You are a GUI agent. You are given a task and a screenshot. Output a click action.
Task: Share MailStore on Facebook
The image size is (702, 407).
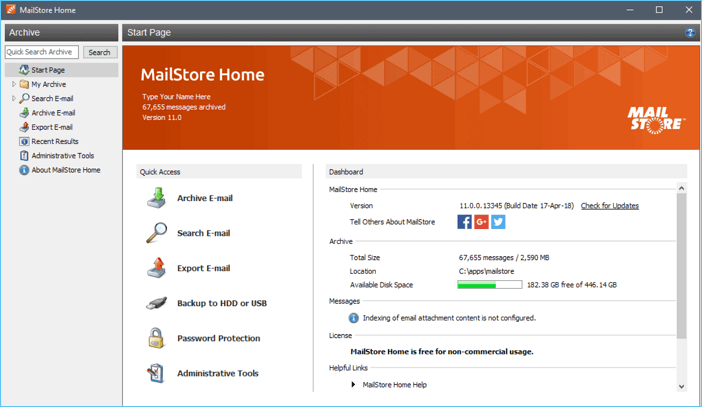(x=464, y=222)
